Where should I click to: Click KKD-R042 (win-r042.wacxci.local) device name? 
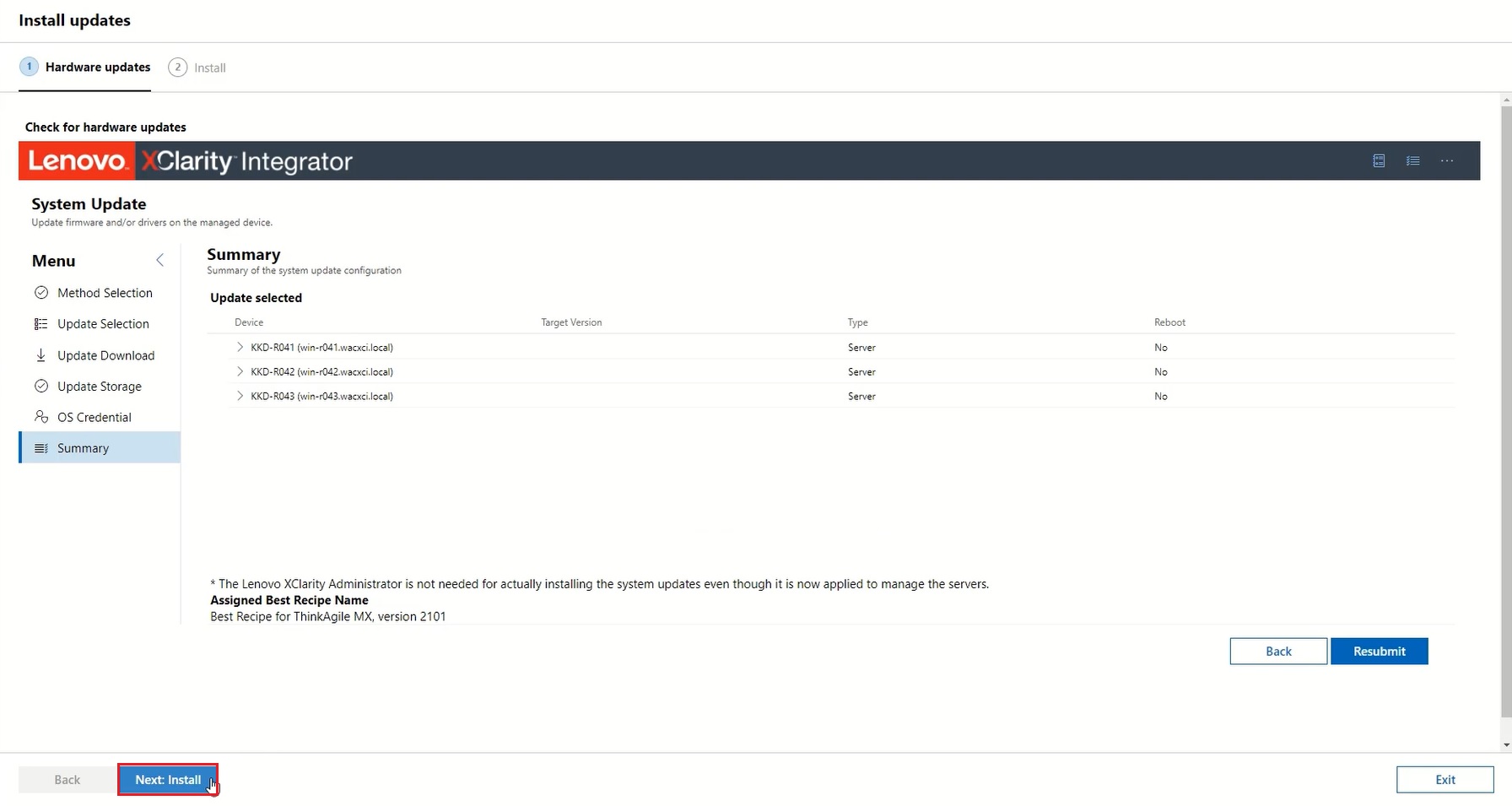(321, 372)
